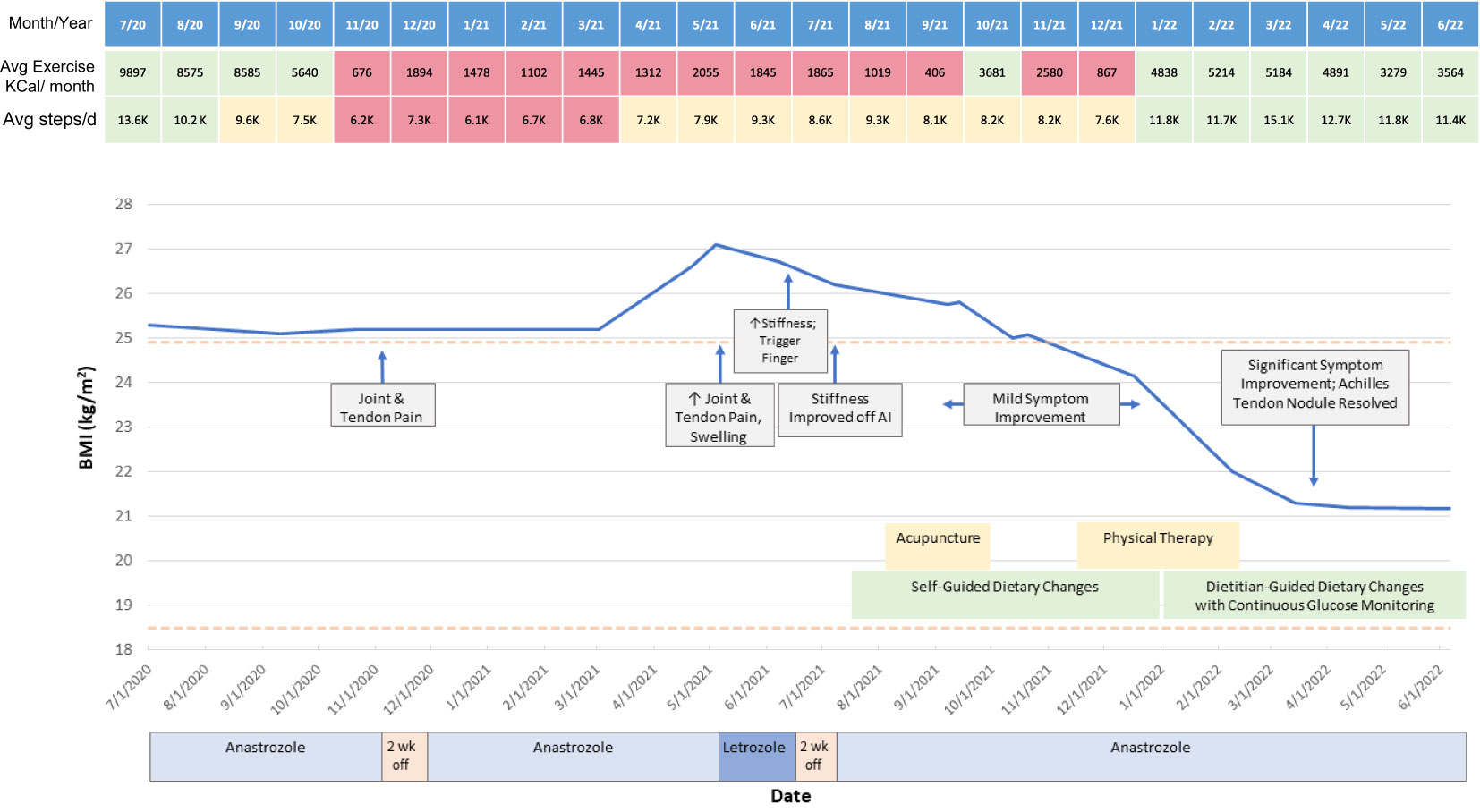Select the '7.6K' average steps cell
Viewport: 1480px width, 812px height.
[1106, 120]
